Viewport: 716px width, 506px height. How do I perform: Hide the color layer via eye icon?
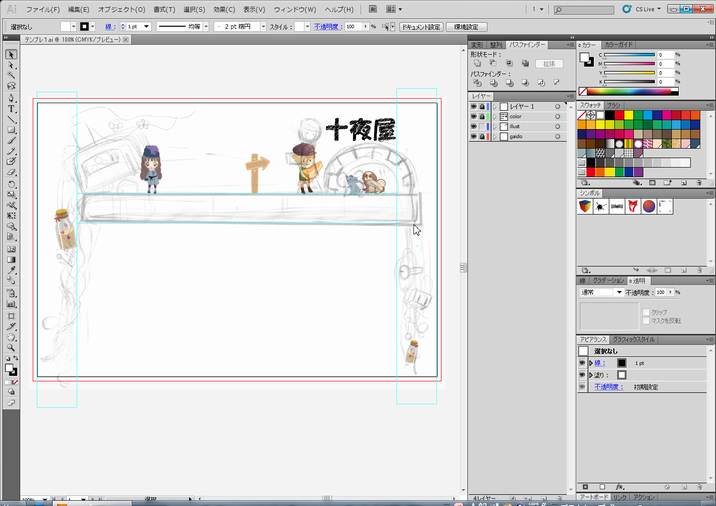tap(474, 116)
